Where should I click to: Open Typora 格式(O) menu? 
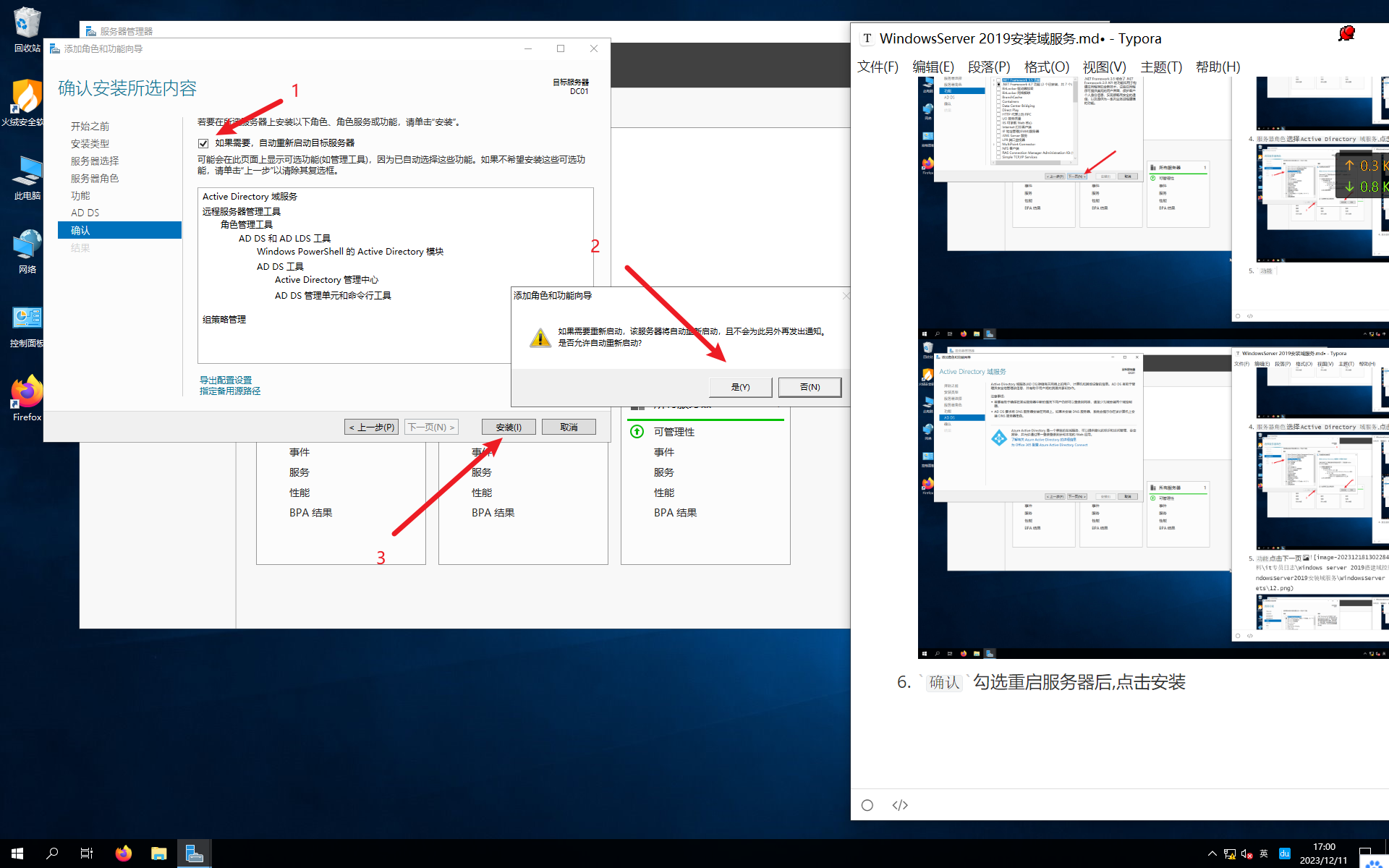[x=1046, y=67]
